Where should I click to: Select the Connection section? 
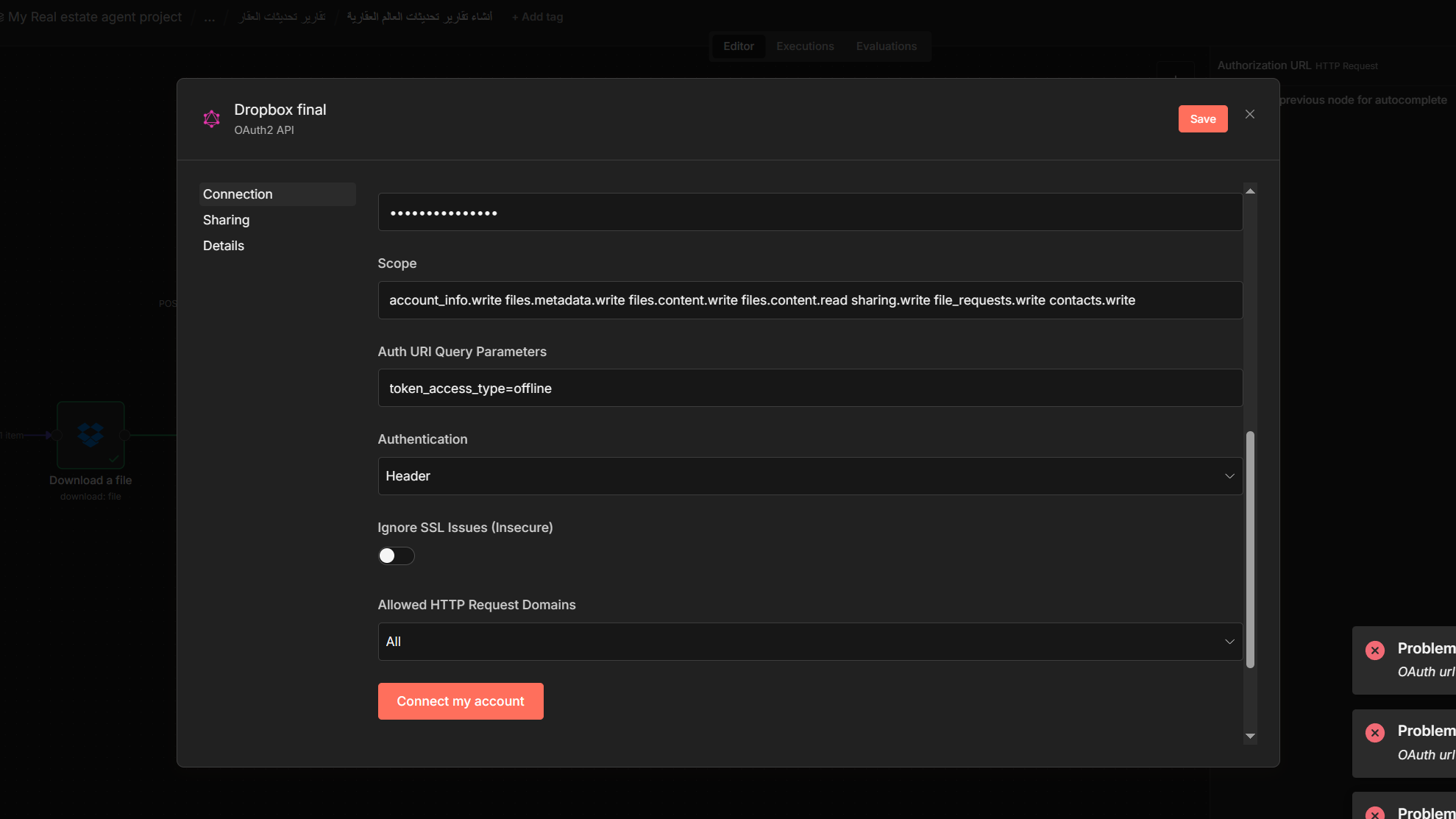coord(238,194)
